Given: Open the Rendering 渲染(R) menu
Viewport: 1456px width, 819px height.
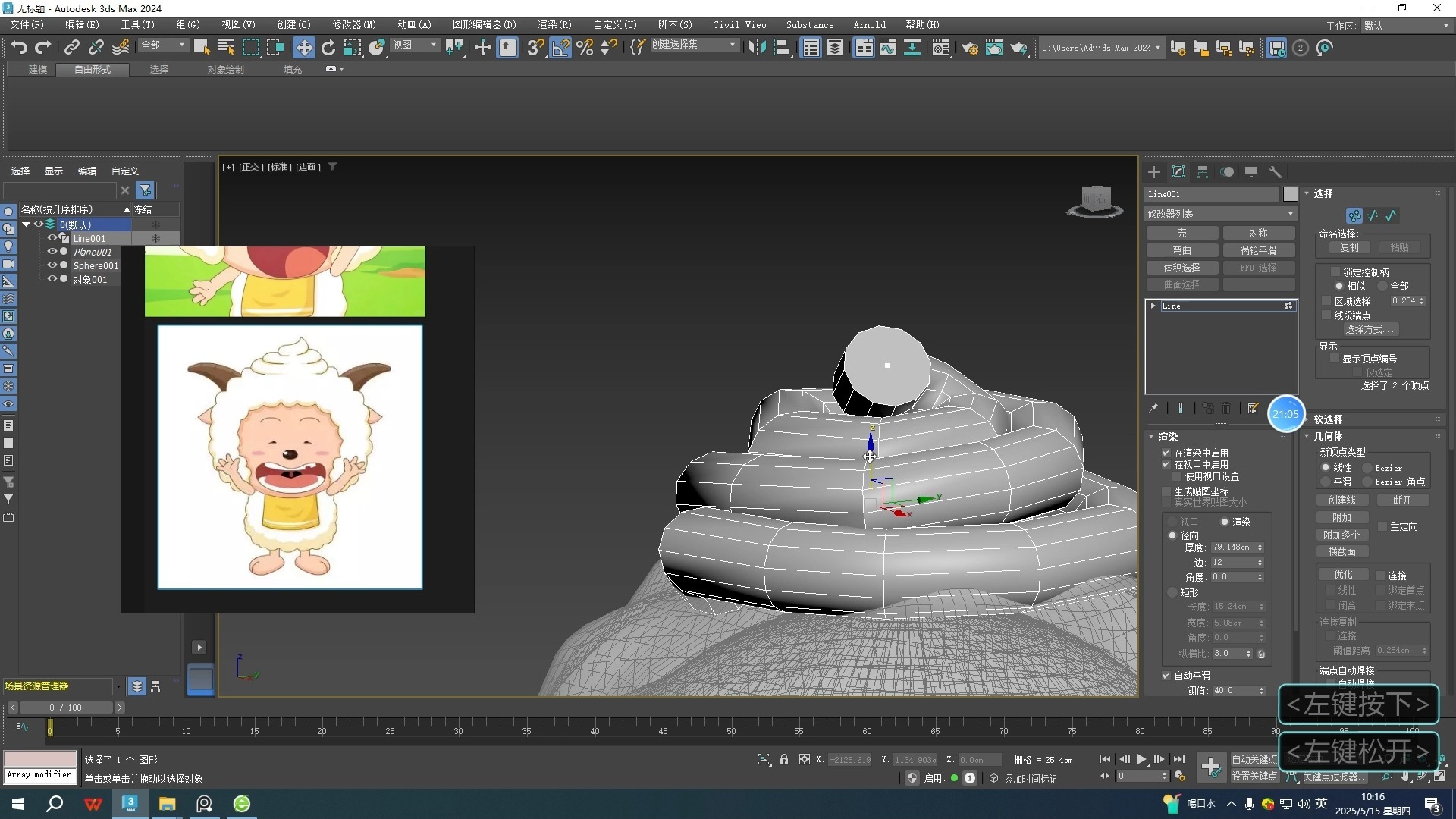Looking at the screenshot, I should 554,25.
